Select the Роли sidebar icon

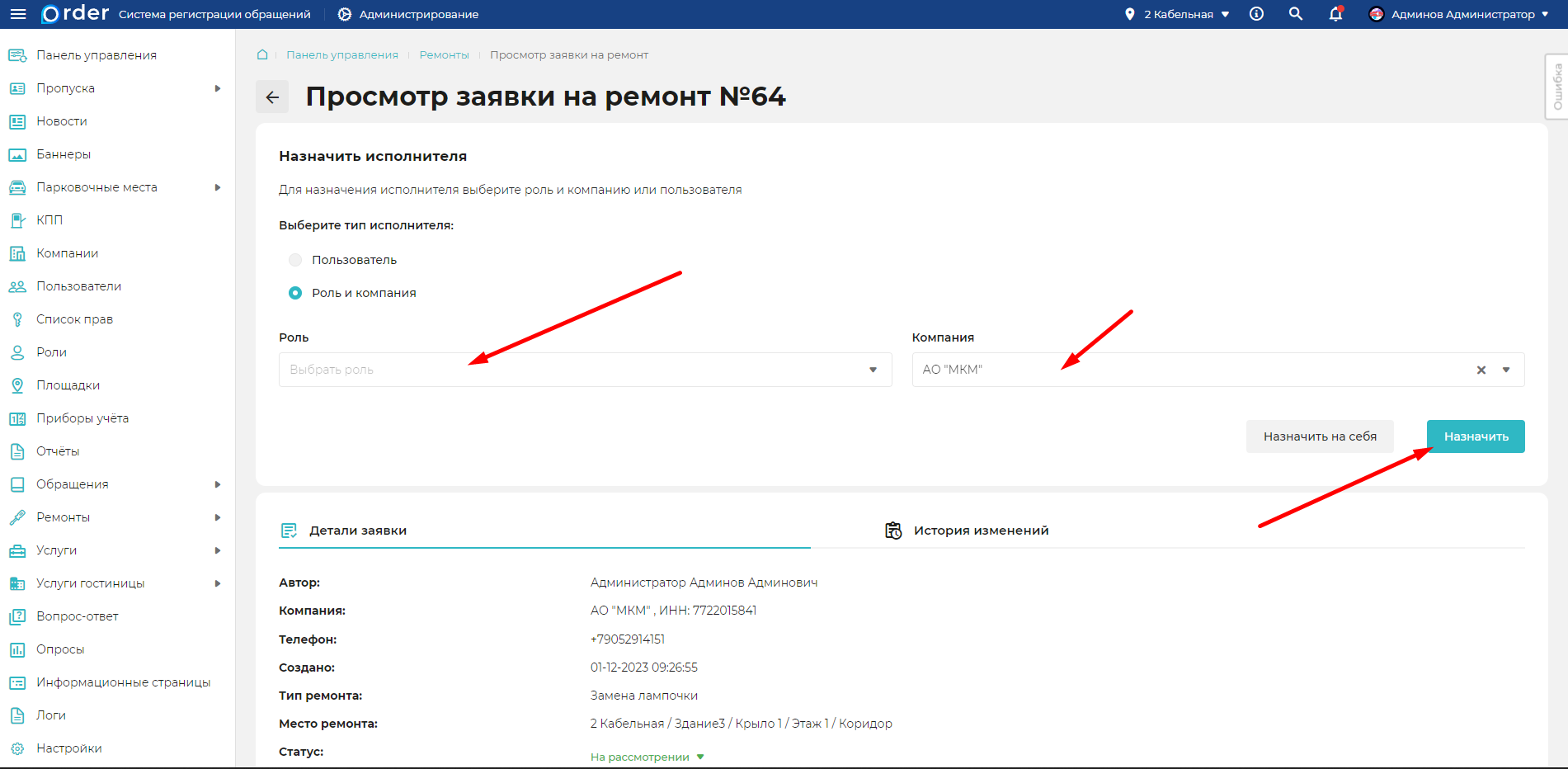(16, 351)
